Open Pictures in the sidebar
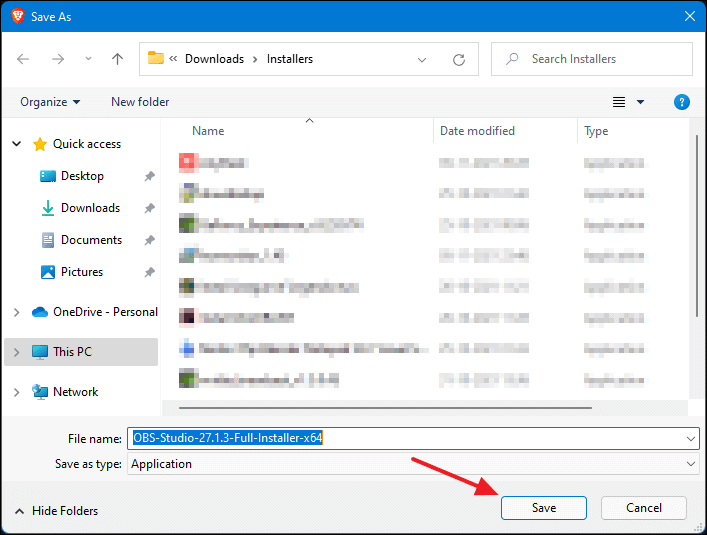Screen dimensions: 707x535 click(x=82, y=272)
